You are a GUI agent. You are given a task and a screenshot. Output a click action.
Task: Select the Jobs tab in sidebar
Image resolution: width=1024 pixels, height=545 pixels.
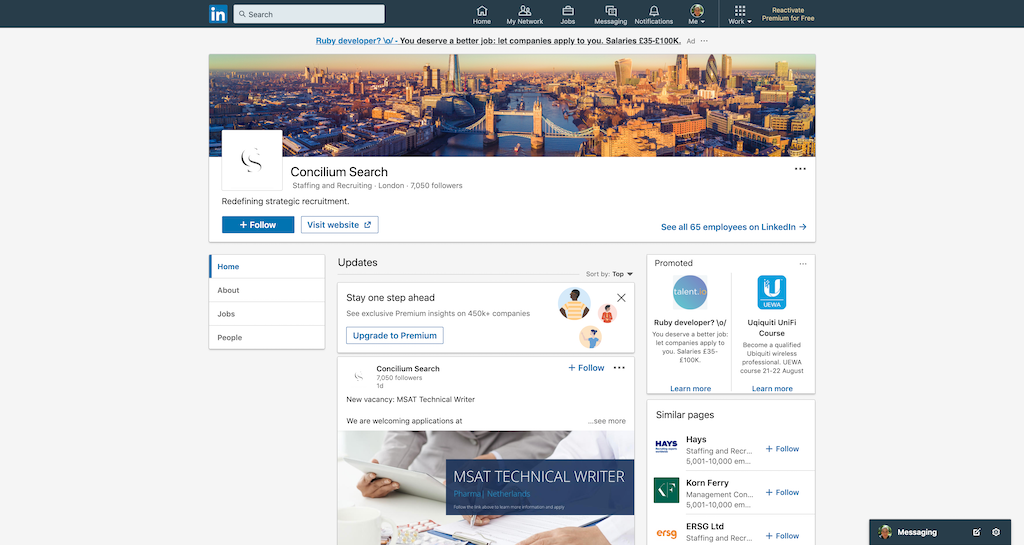pos(267,314)
